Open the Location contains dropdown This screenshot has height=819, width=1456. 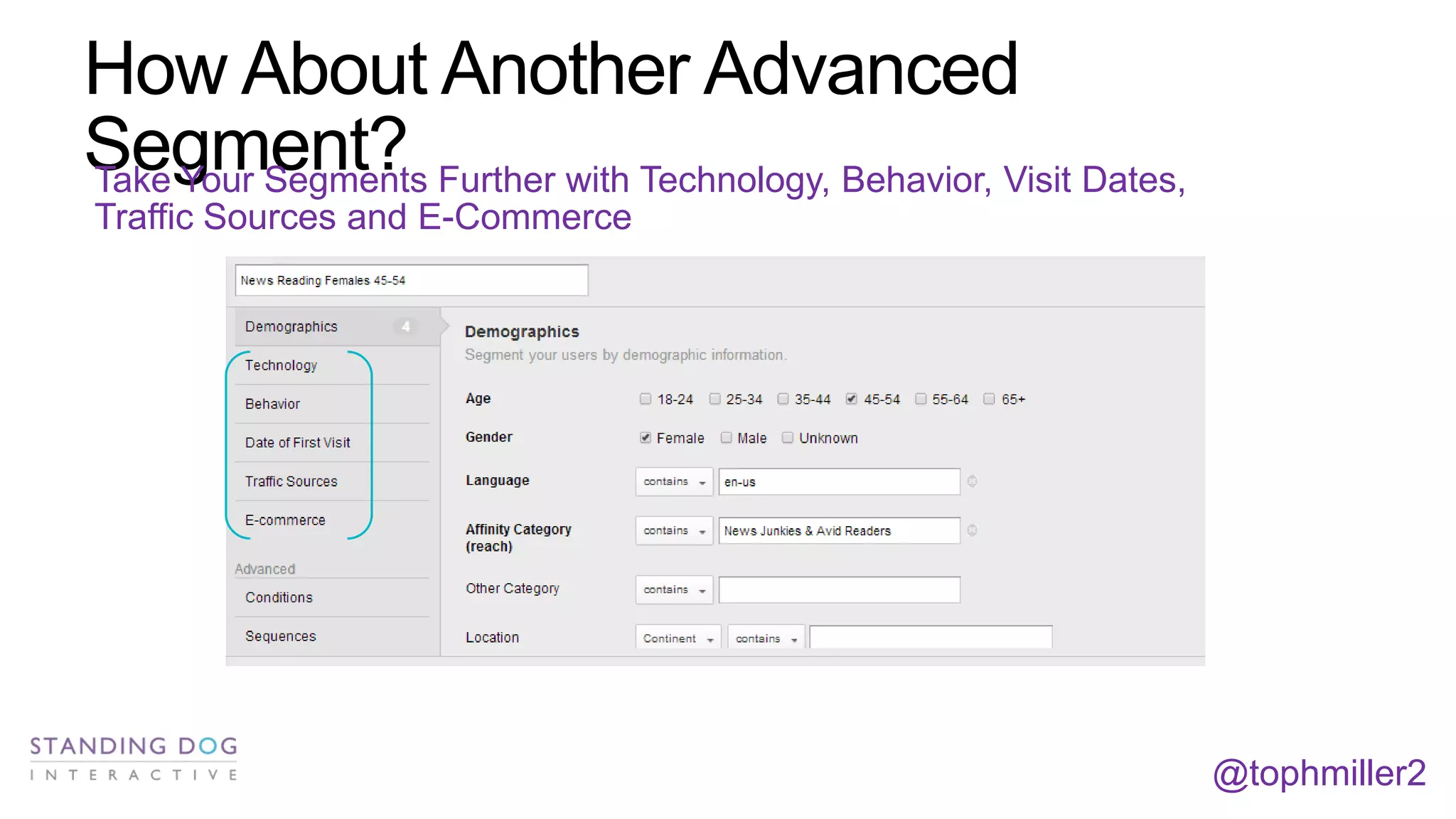point(766,637)
